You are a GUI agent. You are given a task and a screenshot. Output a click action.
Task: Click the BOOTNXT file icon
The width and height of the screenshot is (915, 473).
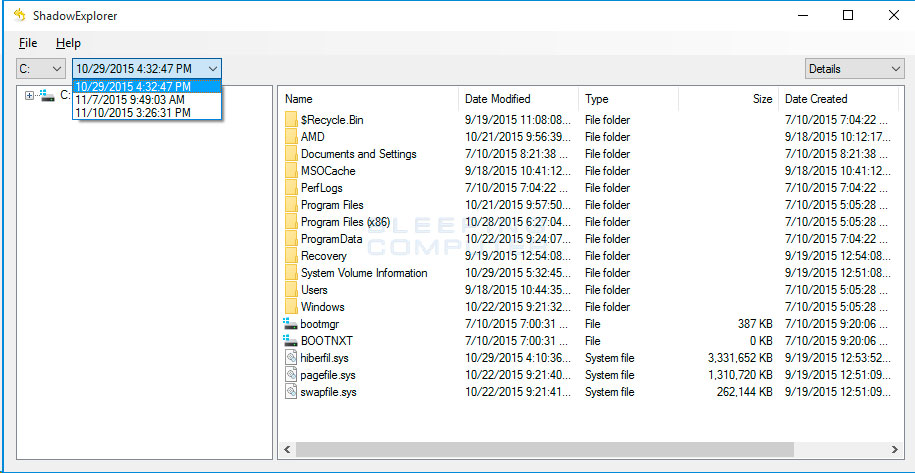click(x=290, y=341)
